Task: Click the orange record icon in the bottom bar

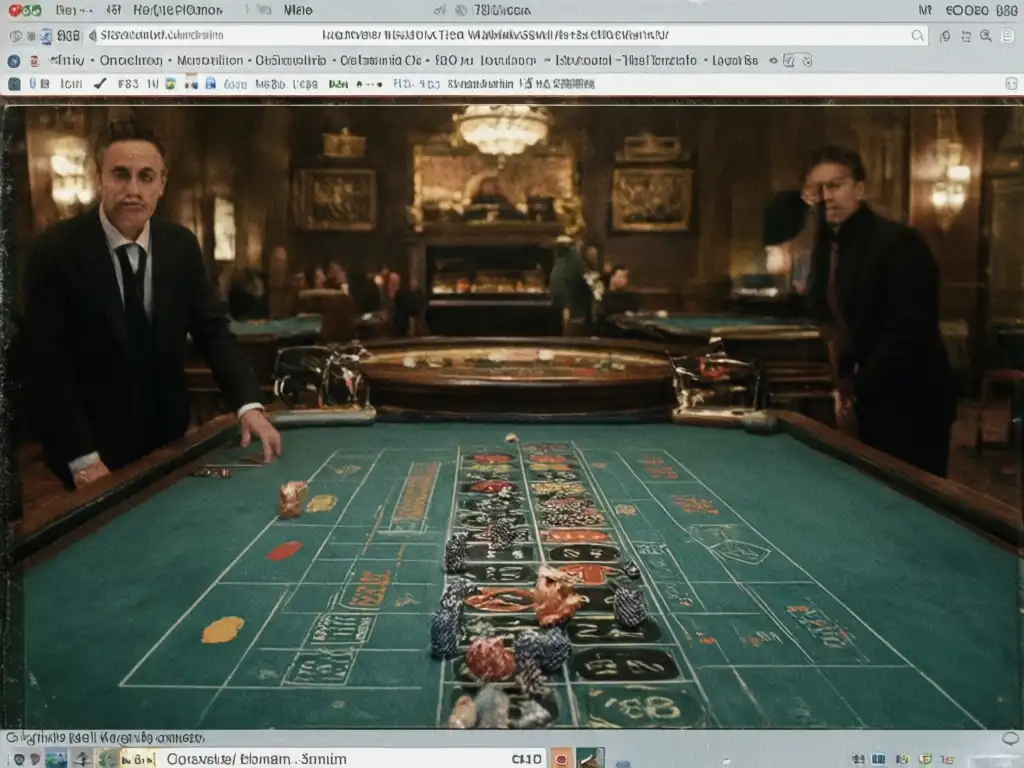Action: 561,759
